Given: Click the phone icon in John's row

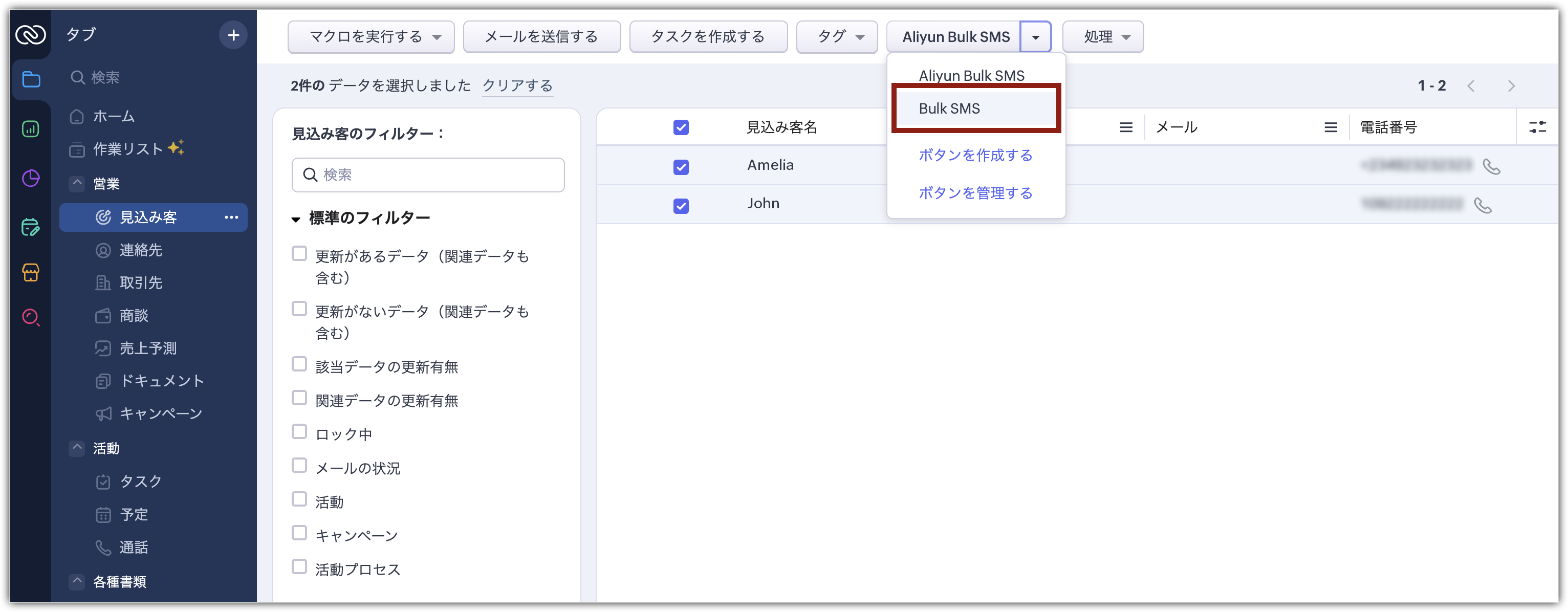Looking at the screenshot, I should 1483,205.
